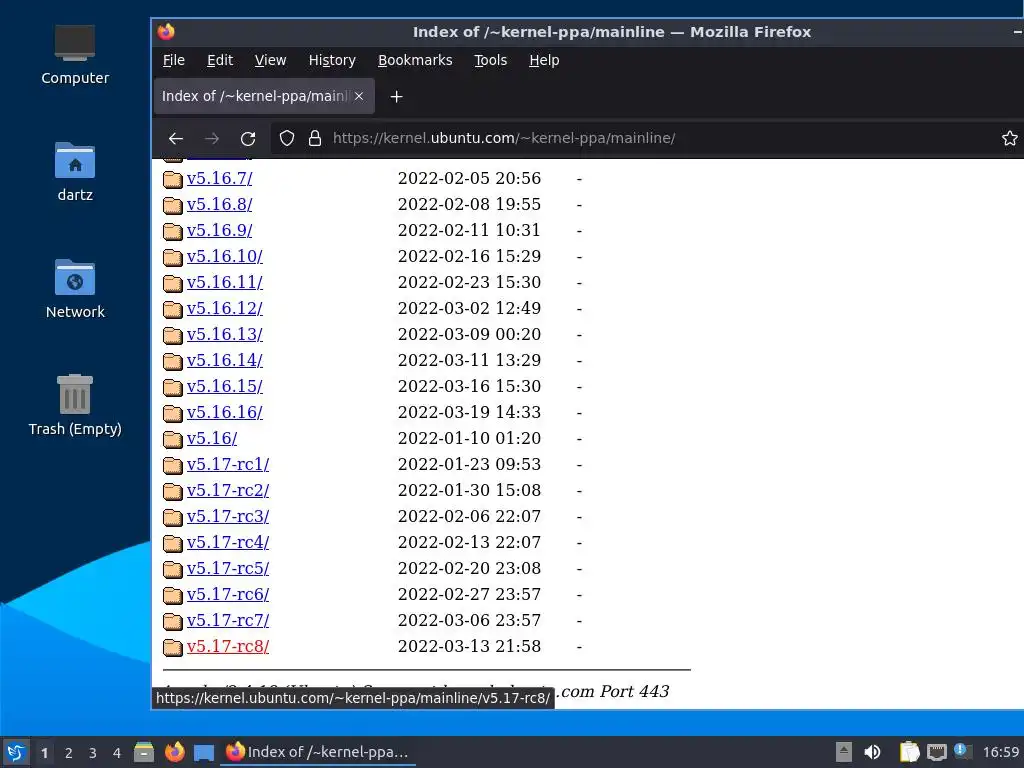Open the v5.17-rc5/ directory link
1024x768 pixels.
228,568
